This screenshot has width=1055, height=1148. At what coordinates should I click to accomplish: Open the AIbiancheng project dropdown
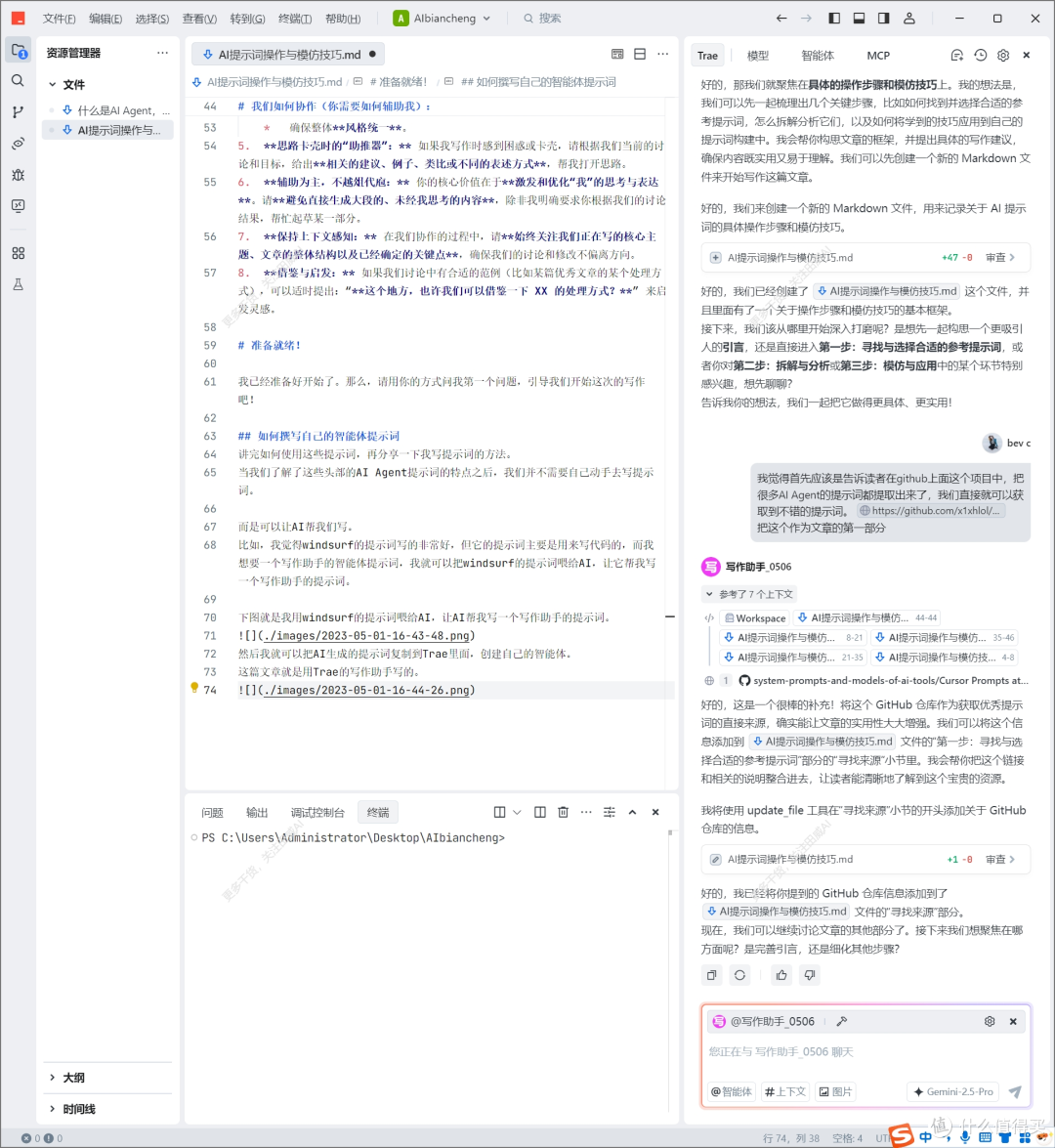443,19
